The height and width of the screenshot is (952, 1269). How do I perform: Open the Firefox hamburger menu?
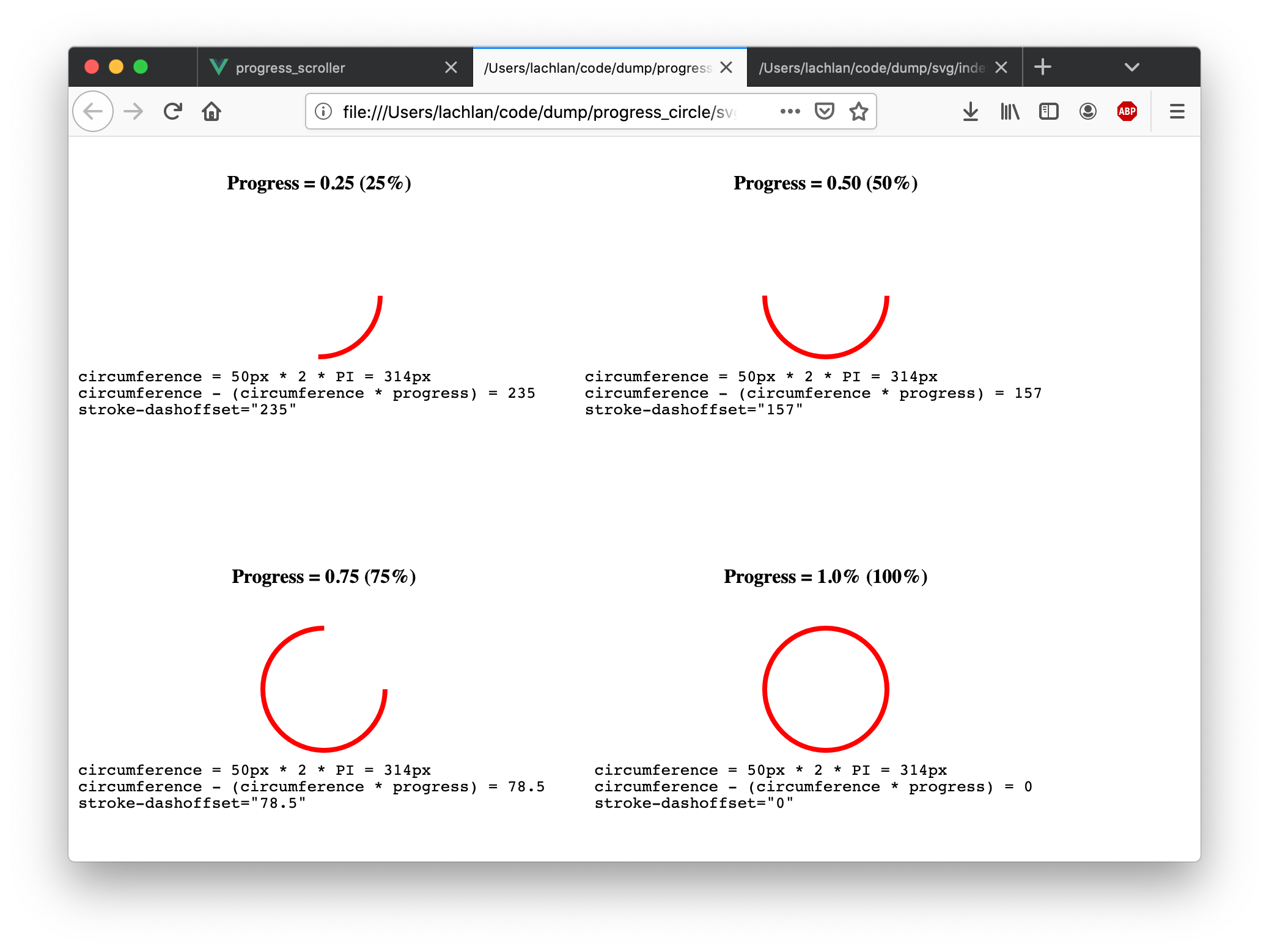coord(1177,111)
